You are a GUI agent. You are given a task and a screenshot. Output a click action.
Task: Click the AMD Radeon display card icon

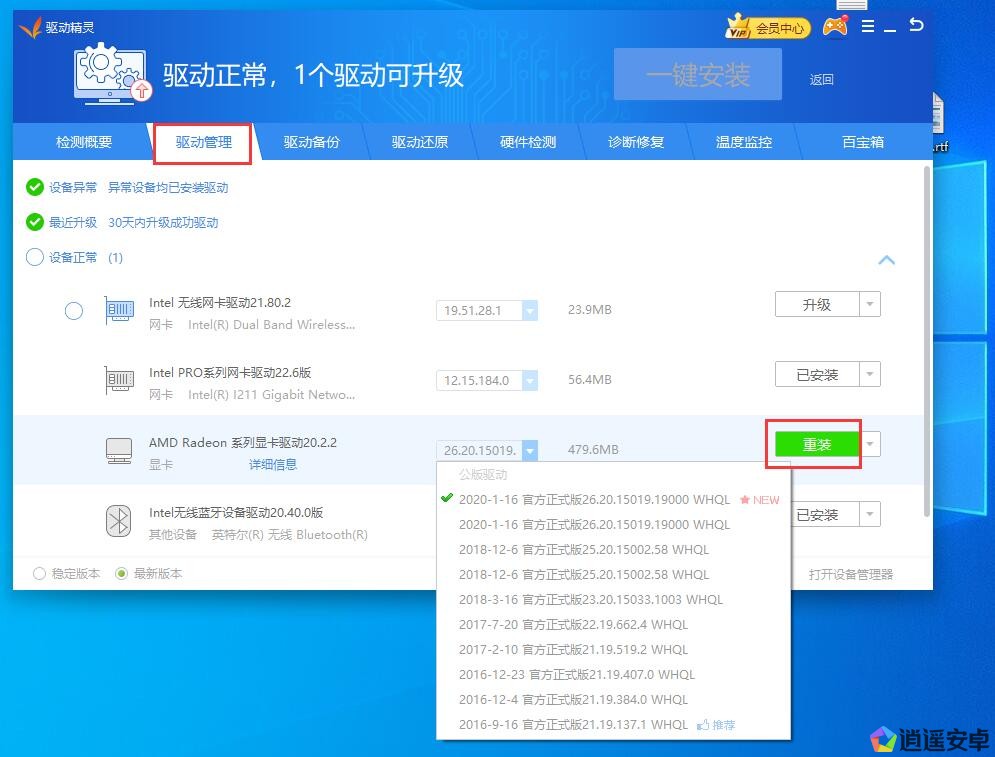(119, 451)
